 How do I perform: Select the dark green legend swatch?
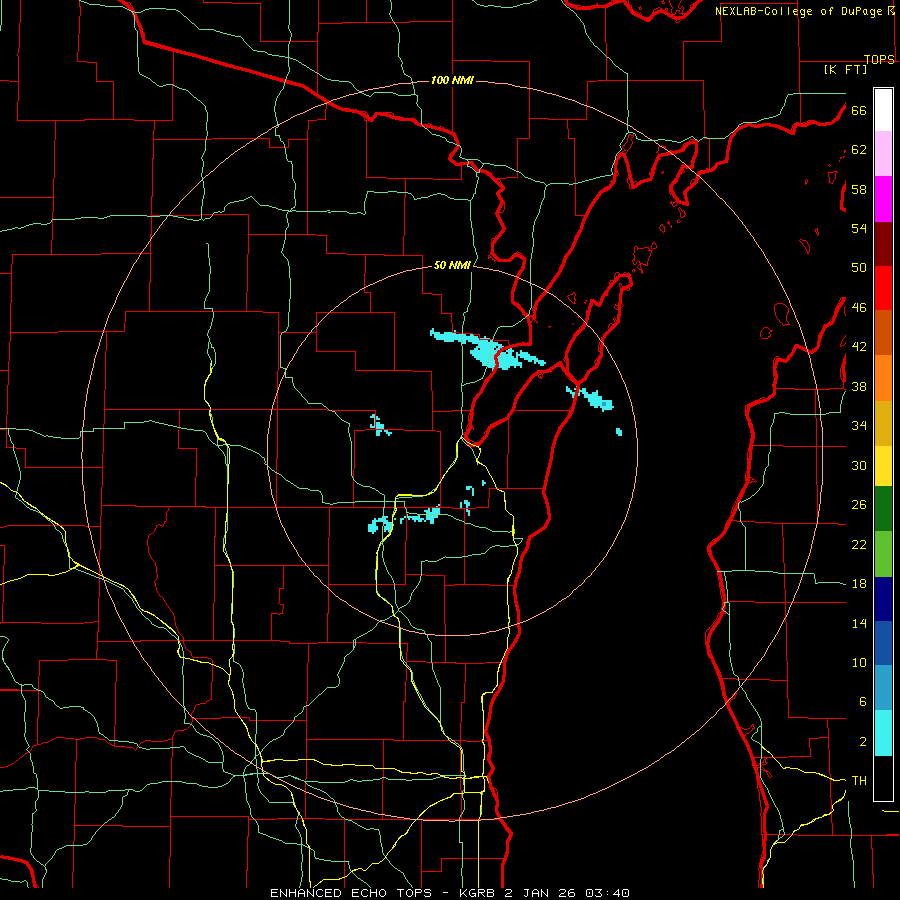click(x=883, y=509)
